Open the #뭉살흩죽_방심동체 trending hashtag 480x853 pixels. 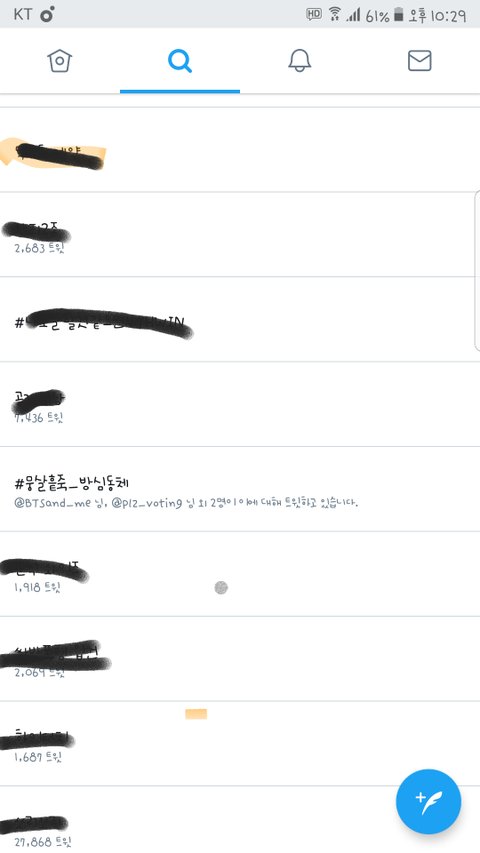pyautogui.click(x=240, y=489)
